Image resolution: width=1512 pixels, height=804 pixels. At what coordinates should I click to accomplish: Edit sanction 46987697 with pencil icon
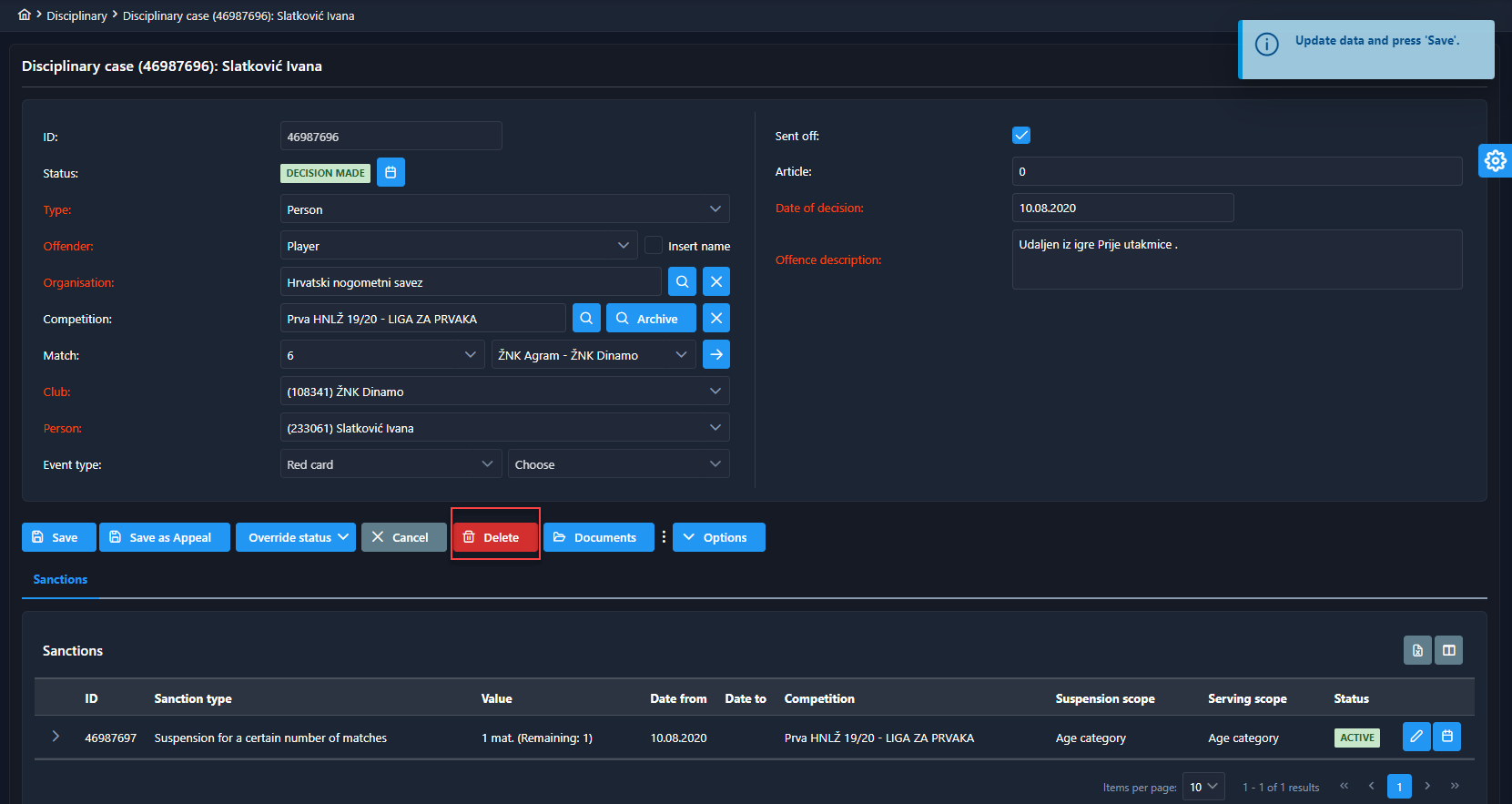tap(1416, 737)
